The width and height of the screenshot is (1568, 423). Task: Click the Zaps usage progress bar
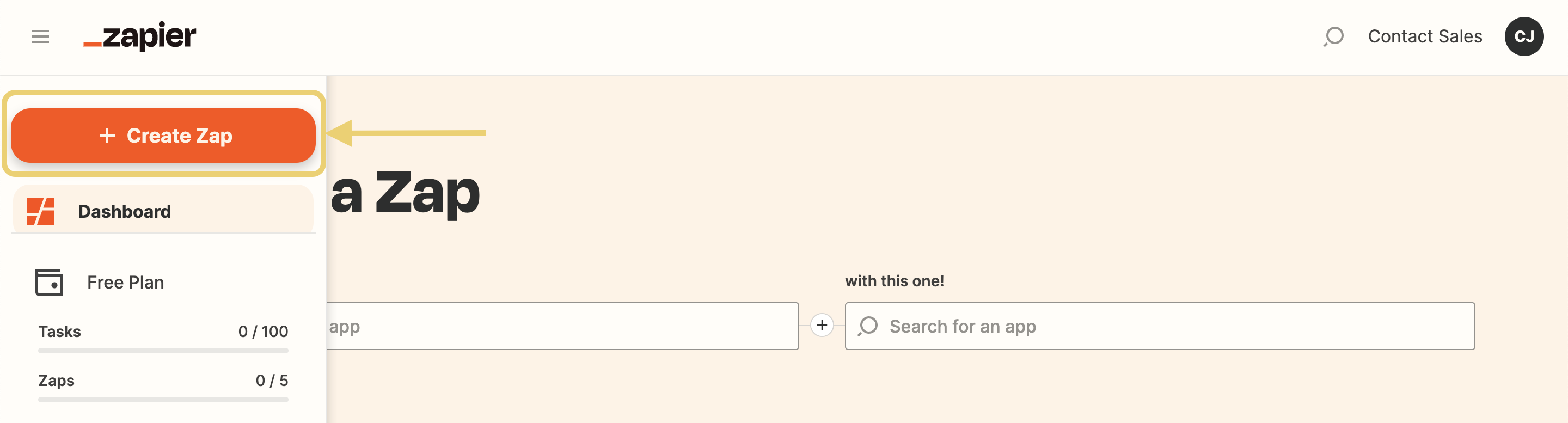tap(163, 400)
